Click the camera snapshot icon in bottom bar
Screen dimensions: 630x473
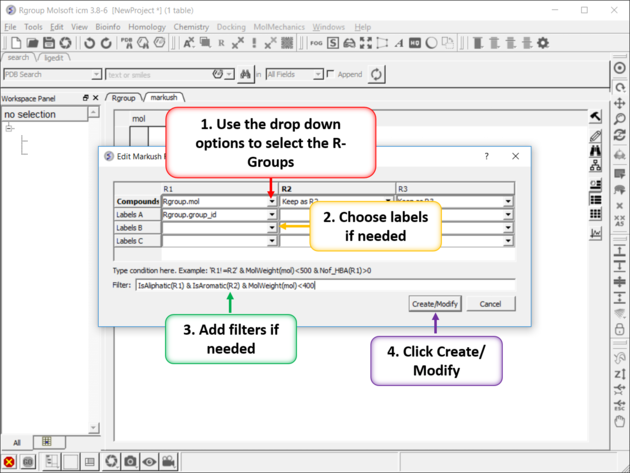130,462
